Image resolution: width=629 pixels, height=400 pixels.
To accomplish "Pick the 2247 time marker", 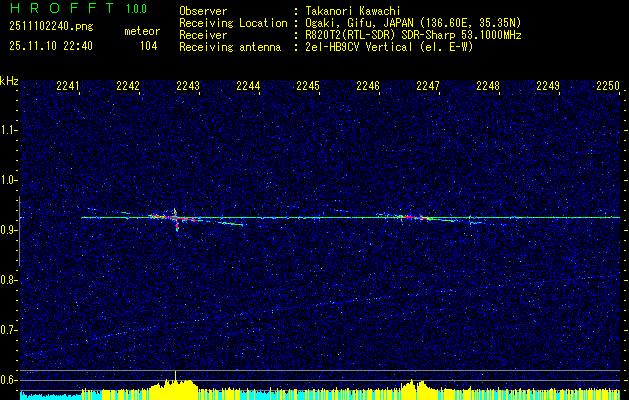I will 428,87.
